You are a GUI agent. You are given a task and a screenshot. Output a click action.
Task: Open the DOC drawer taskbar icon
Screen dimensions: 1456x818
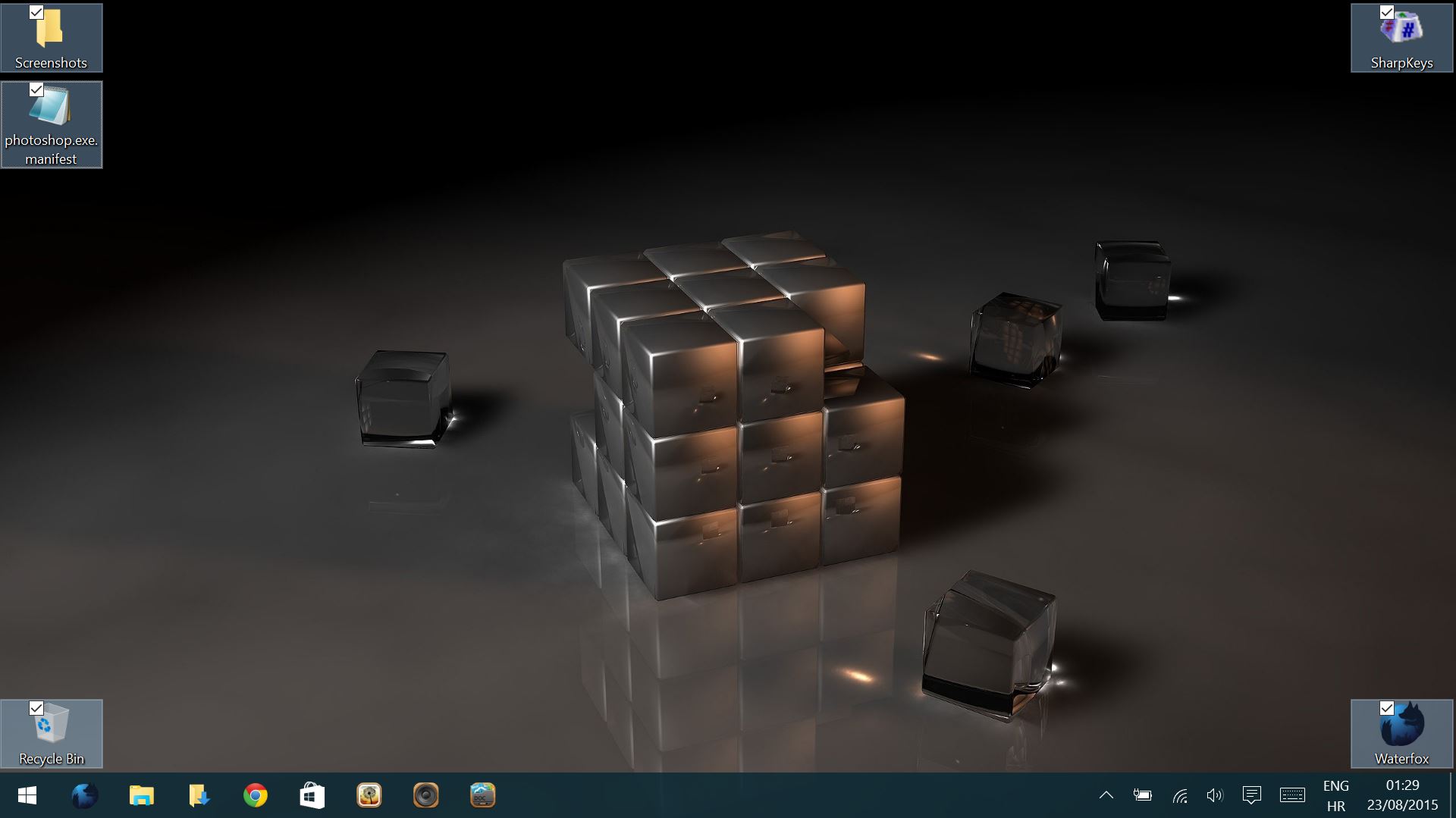(x=483, y=795)
